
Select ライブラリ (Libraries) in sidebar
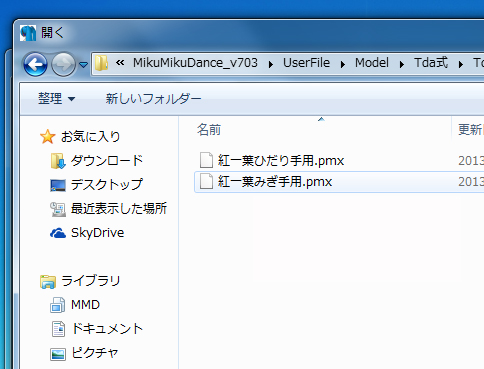point(91,281)
